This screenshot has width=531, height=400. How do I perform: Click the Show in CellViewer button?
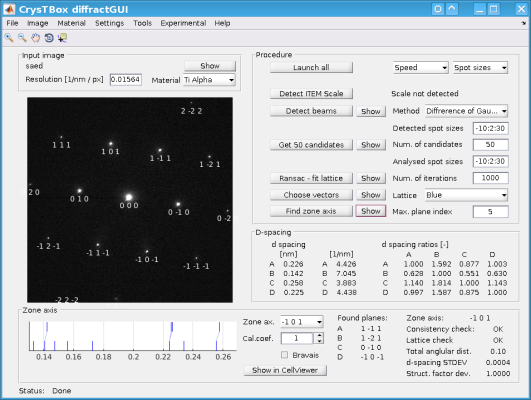[285, 370]
